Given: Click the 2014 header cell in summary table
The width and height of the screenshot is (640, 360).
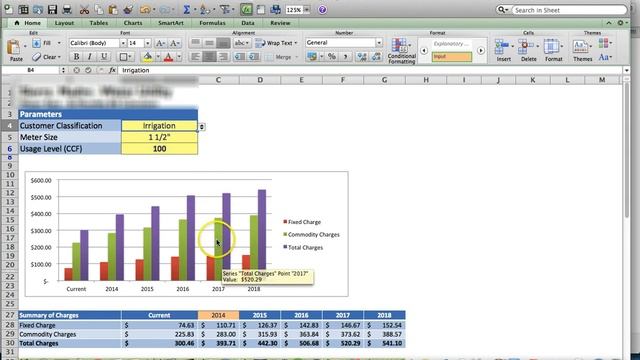Looking at the screenshot, I should (218, 315).
